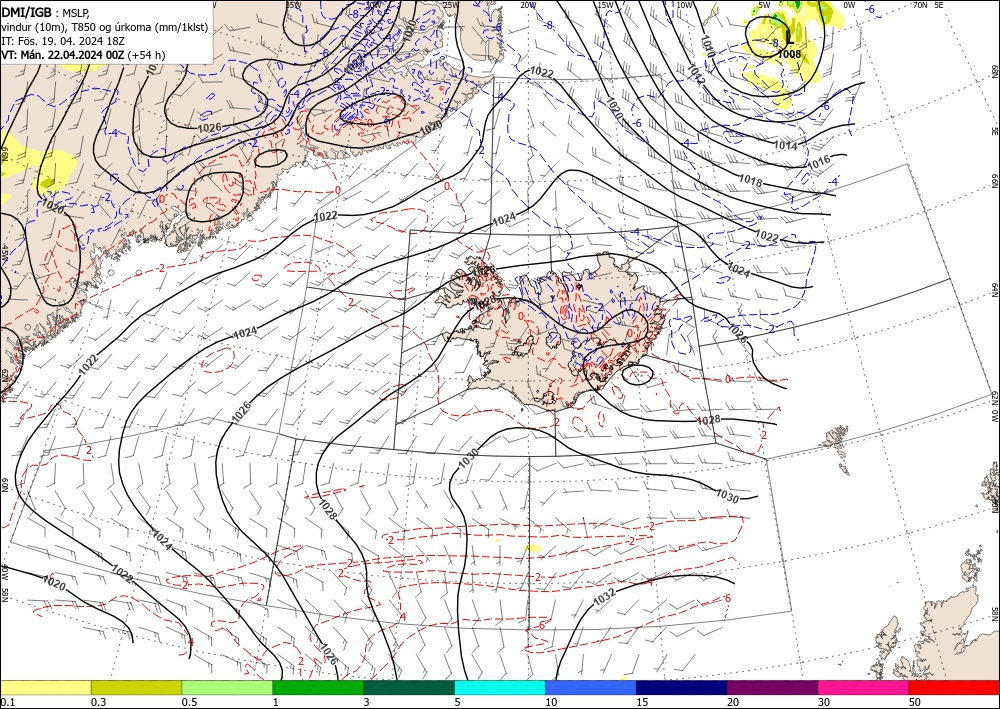This screenshot has width=1000, height=709.
Task: Click the (+54 h) forecast offset text
Action: click(x=146, y=55)
